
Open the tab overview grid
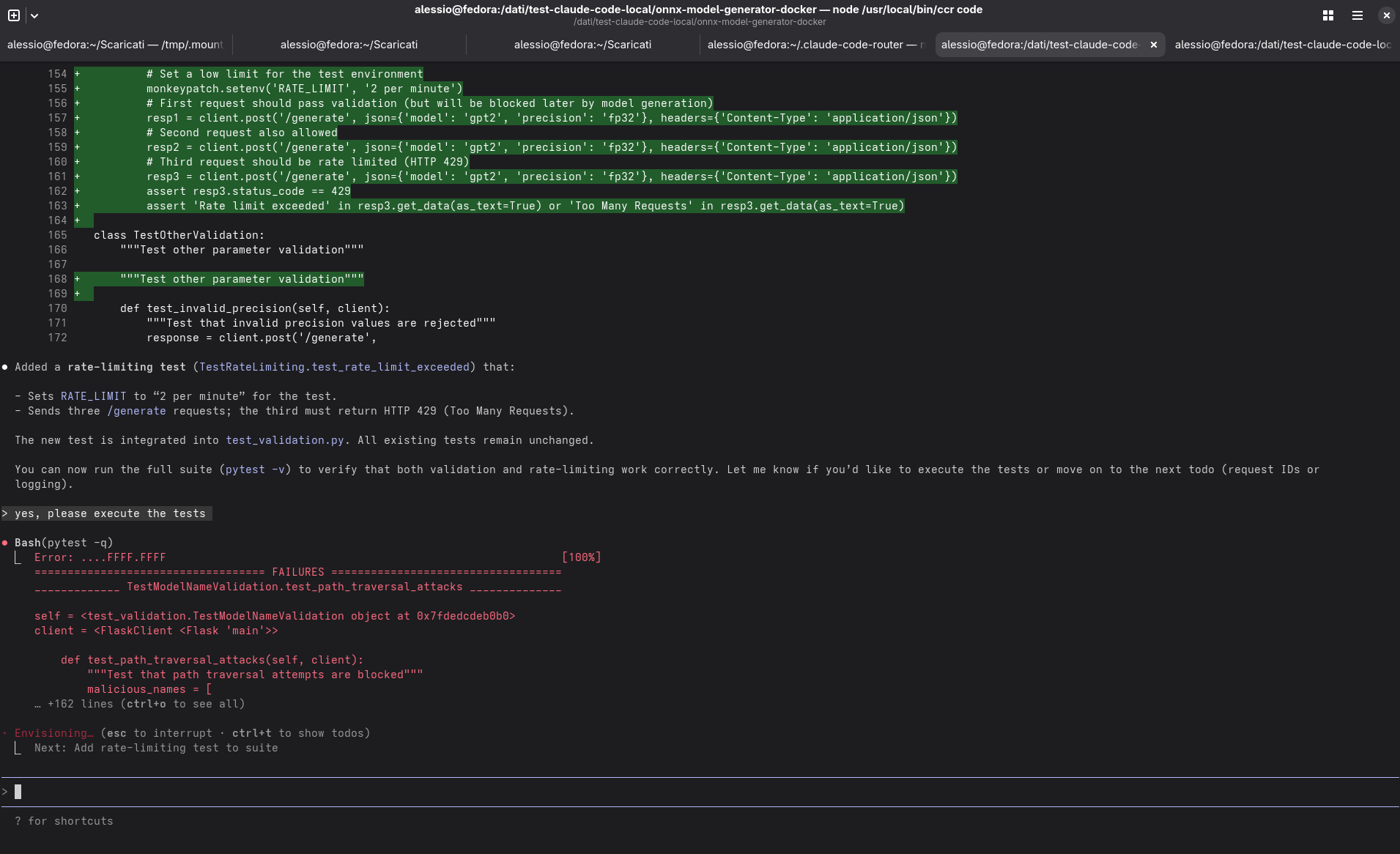pyautogui.click(x=1327, y=15)
